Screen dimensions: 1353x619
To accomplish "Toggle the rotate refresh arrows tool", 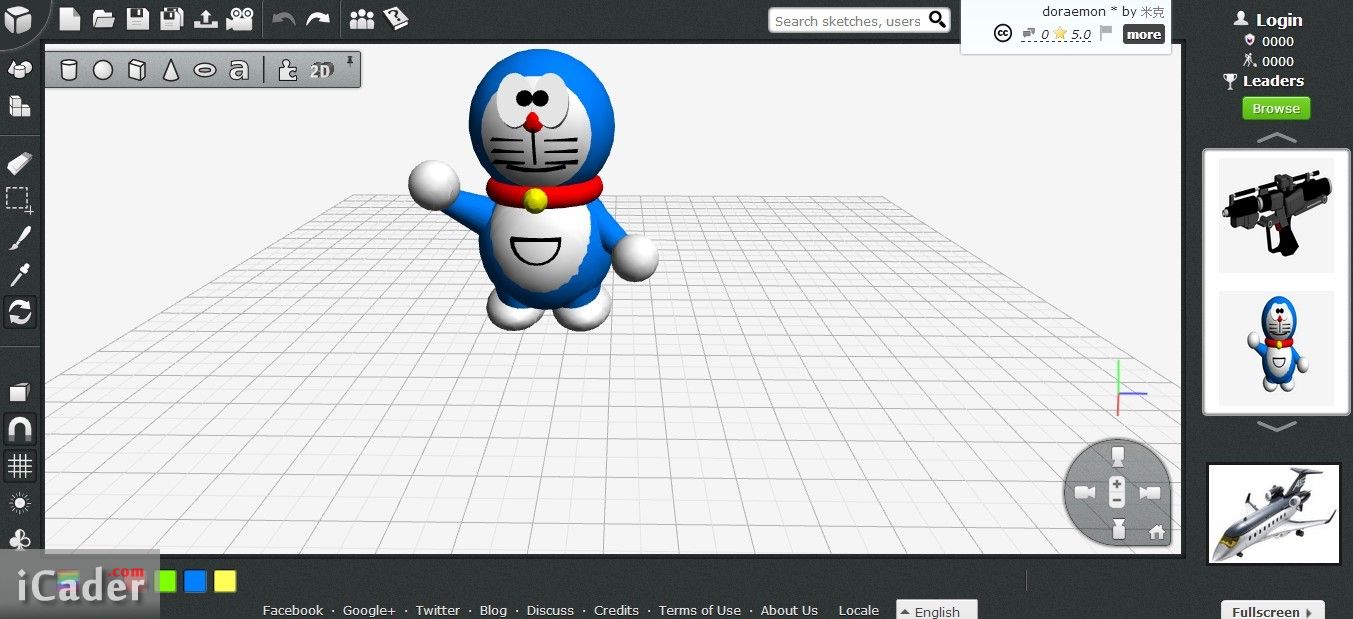I will [x=20, y=312].
